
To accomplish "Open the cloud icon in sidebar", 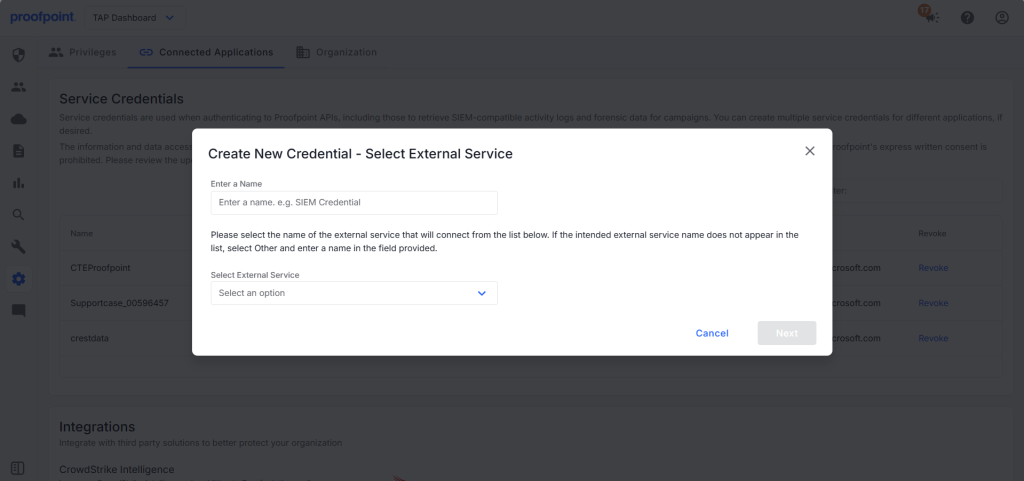I will (18, 119).
